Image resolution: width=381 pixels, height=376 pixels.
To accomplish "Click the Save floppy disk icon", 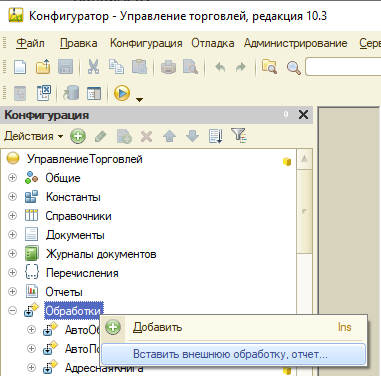I will (65, 67).
